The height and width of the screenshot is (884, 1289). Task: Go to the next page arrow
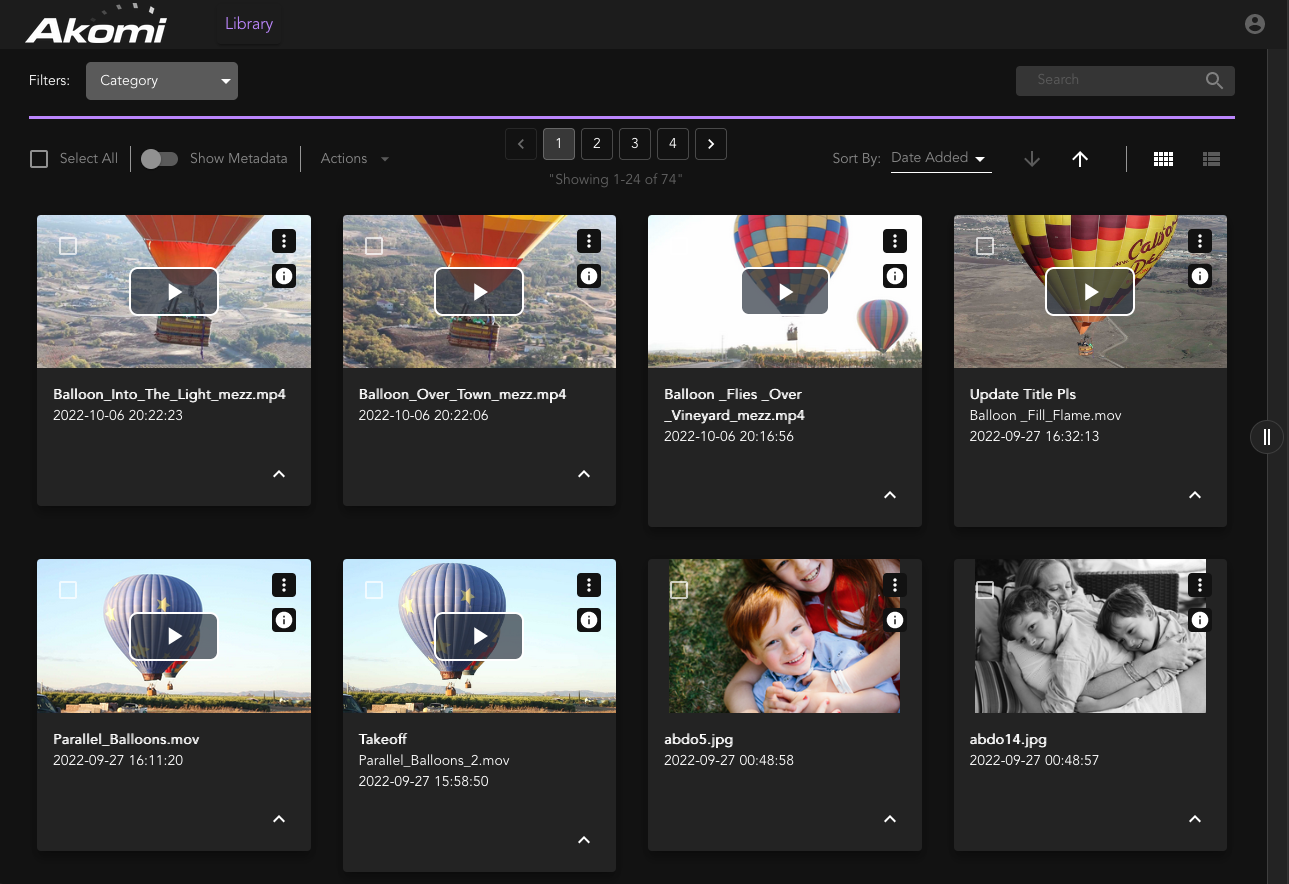pyautogui.click(x=711, y=144)
